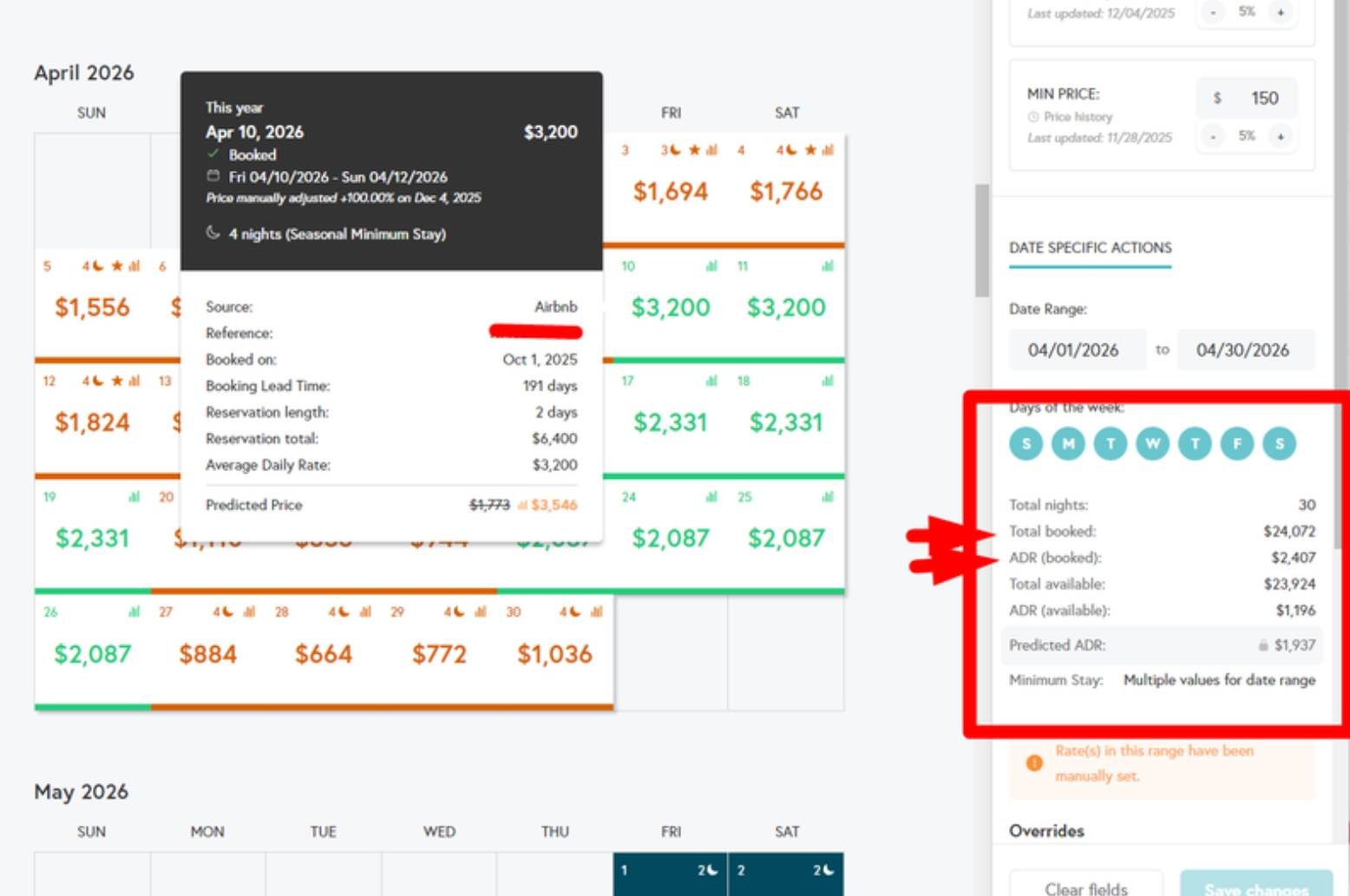
Task: Open the end date 04/30/2026 picker
Action: pos(1242,350)
